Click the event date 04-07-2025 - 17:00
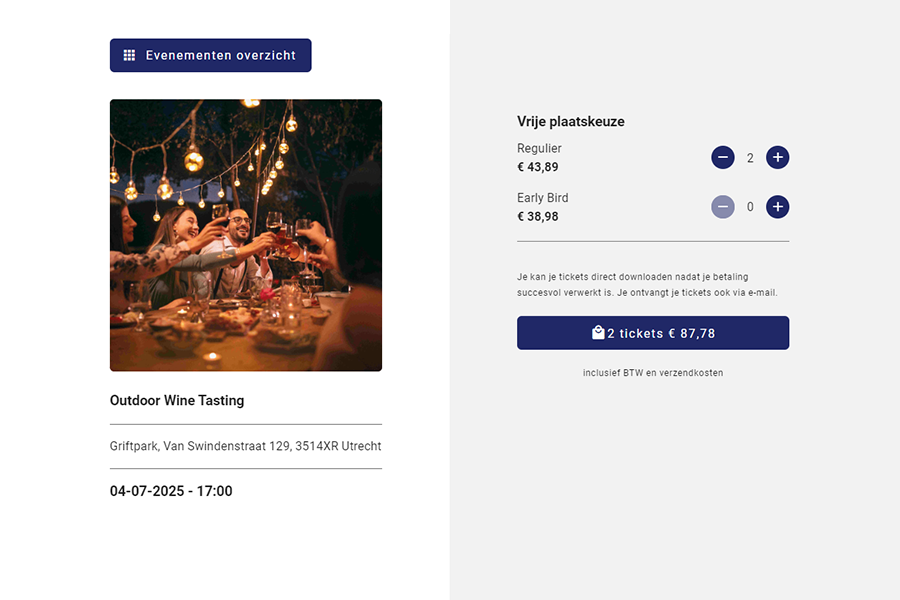Viewport: 900px width, 600px height. 171,491
